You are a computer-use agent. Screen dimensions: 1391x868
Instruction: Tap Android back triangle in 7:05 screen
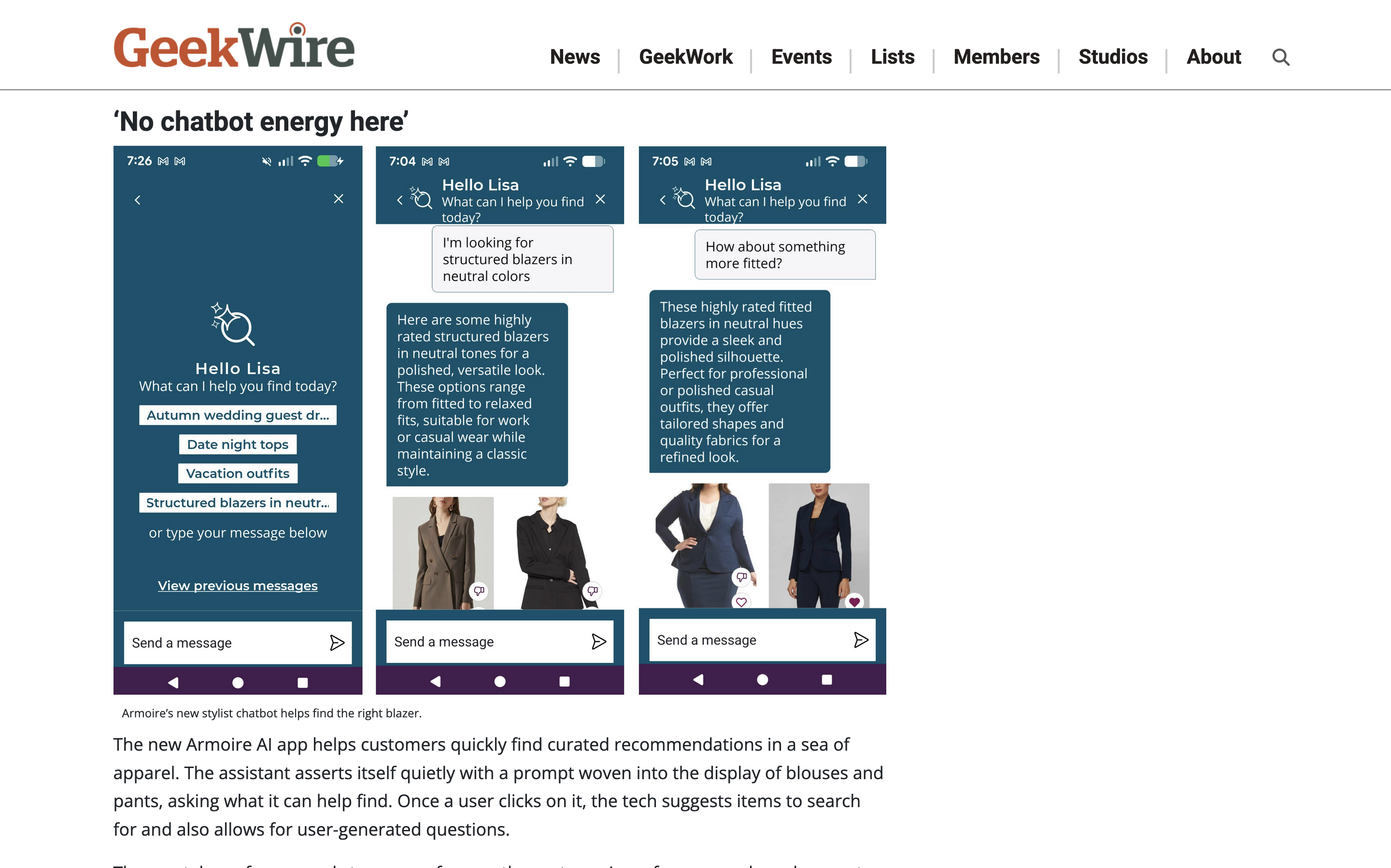(x=698, y=679)
